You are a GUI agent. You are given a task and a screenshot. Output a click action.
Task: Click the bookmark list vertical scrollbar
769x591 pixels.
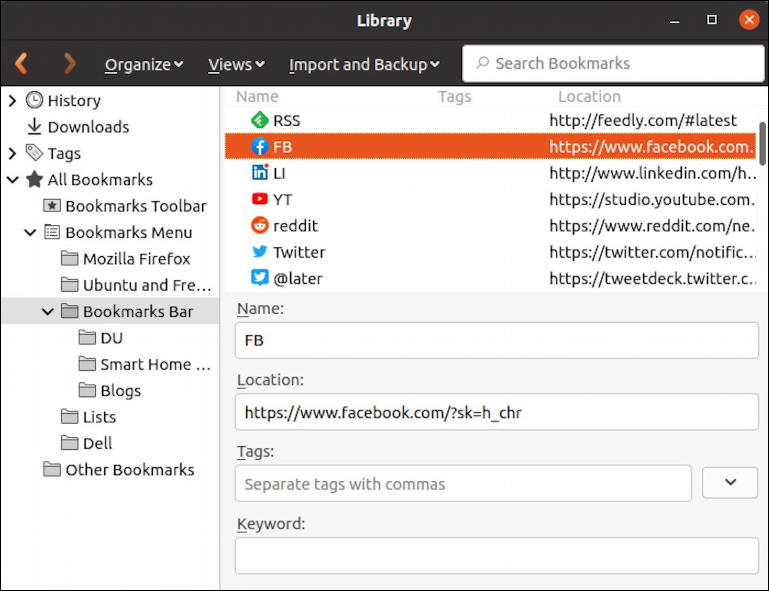pyautogui.click(x=763, y=144)
